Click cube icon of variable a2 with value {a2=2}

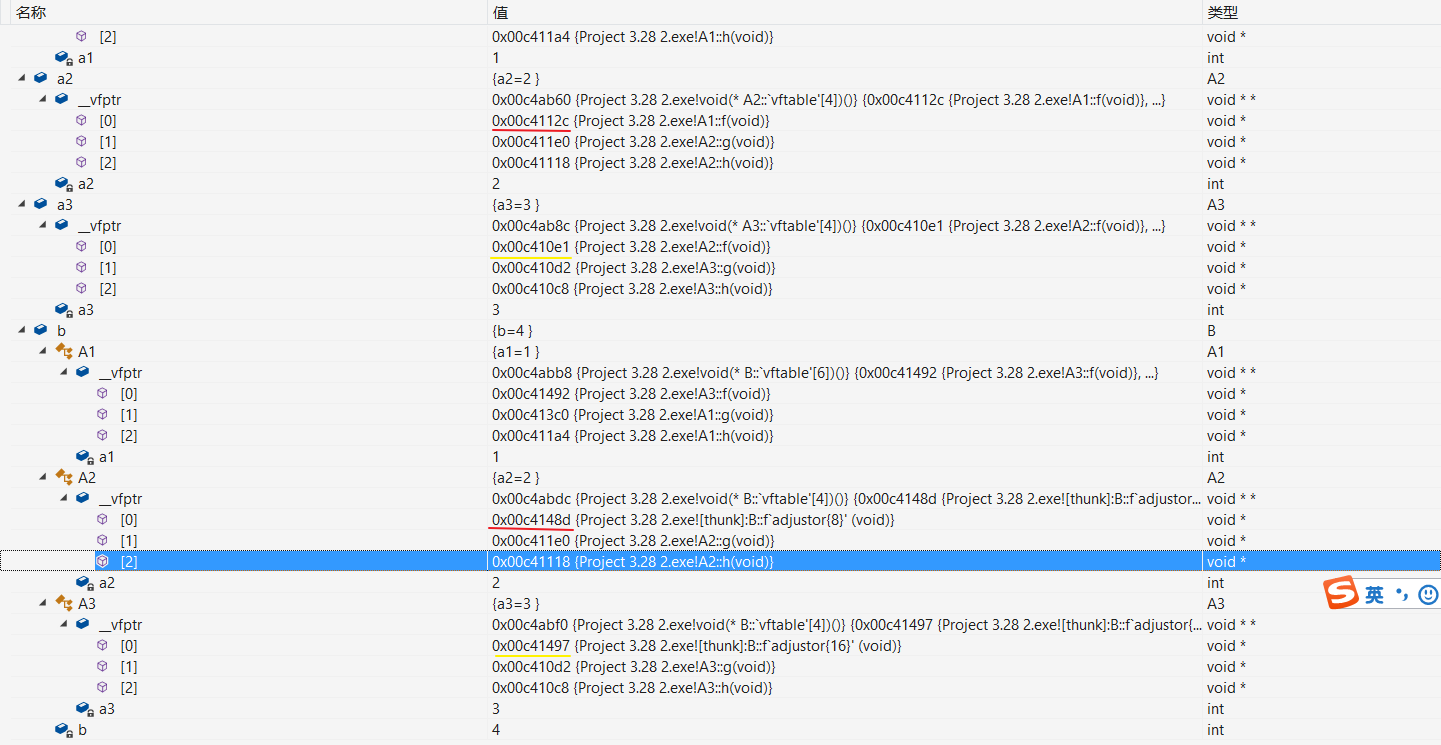click(x=40, y=78)
